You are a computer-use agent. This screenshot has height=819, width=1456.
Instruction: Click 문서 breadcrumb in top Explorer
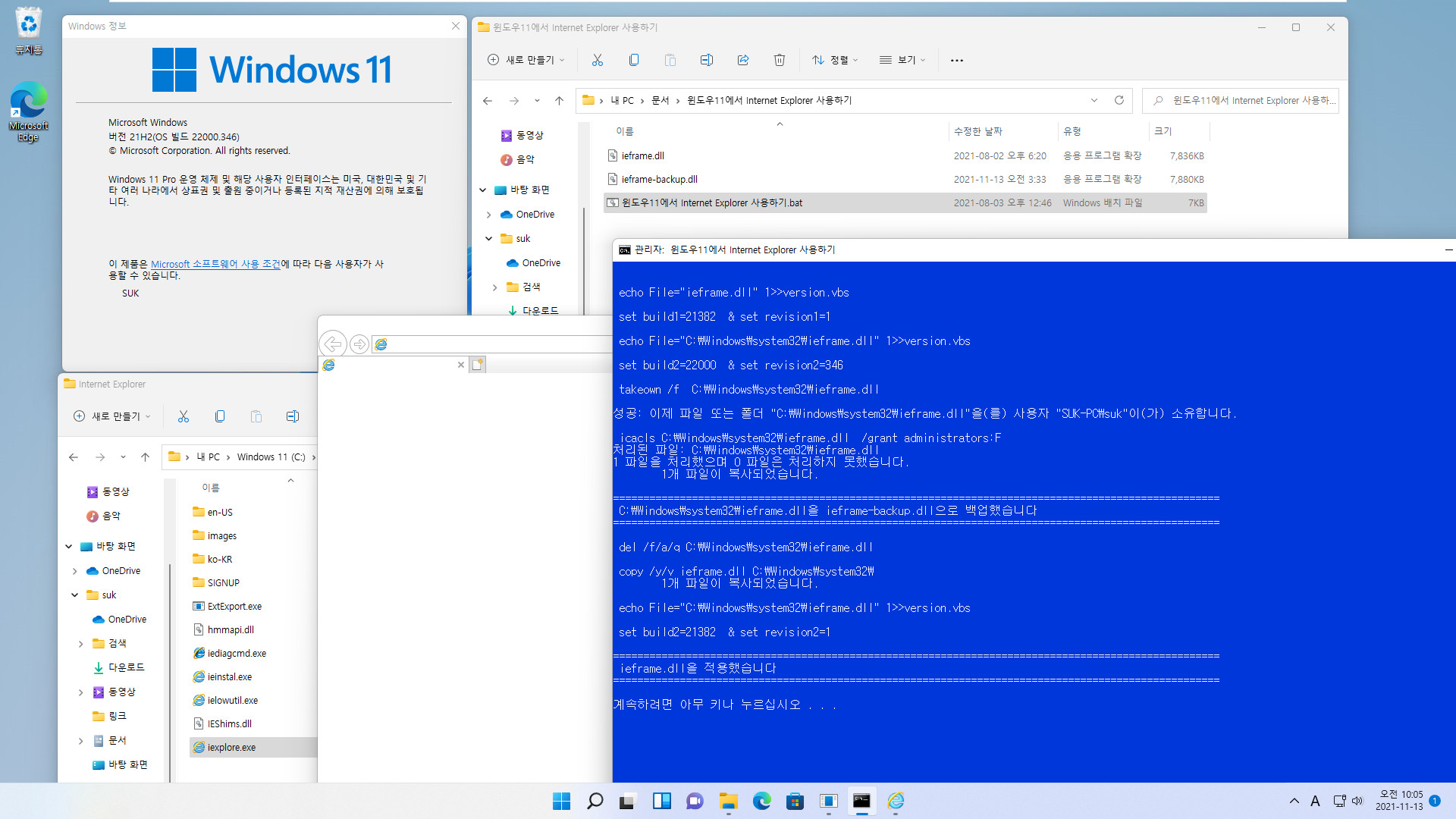coord(660,100)
